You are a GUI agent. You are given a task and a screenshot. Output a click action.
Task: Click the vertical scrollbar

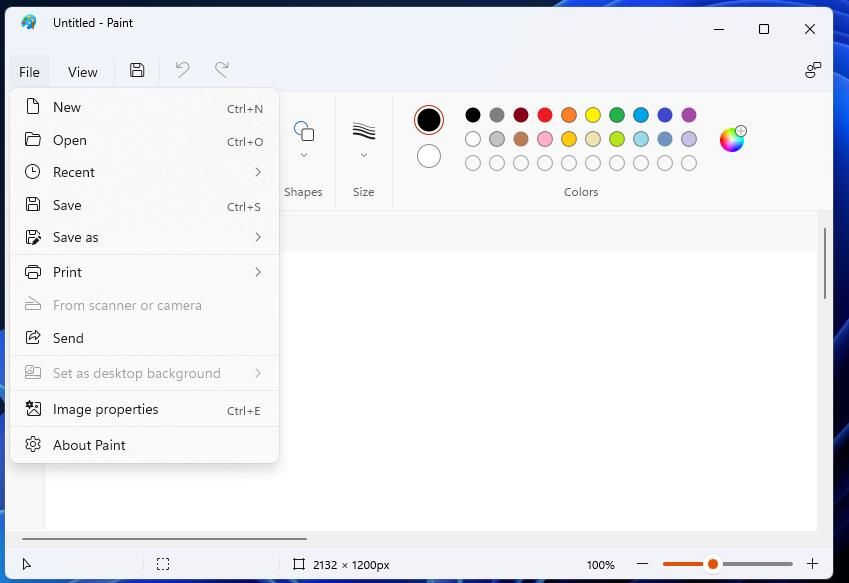click(x=825, y=264)
